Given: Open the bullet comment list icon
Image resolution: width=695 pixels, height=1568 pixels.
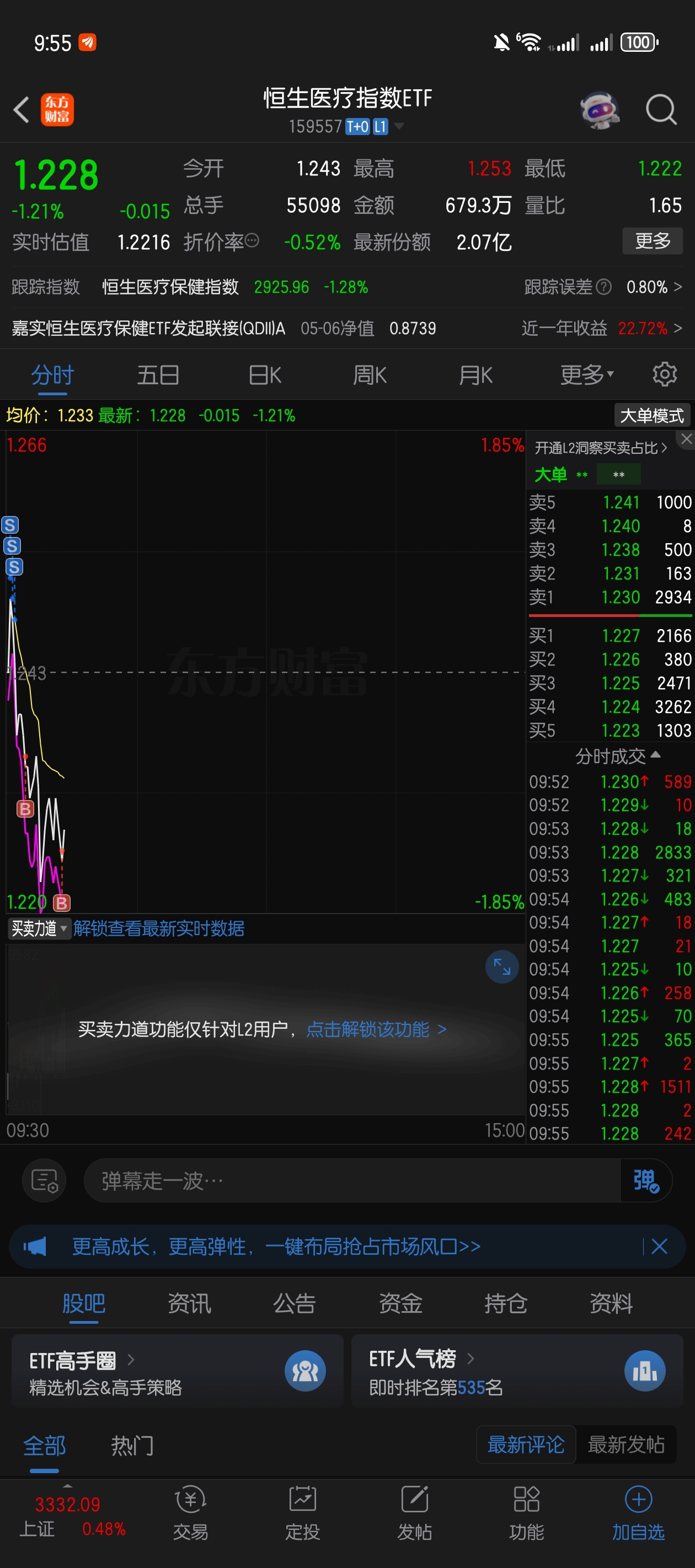Looking at the screenshot, I should coord(45,1181).
